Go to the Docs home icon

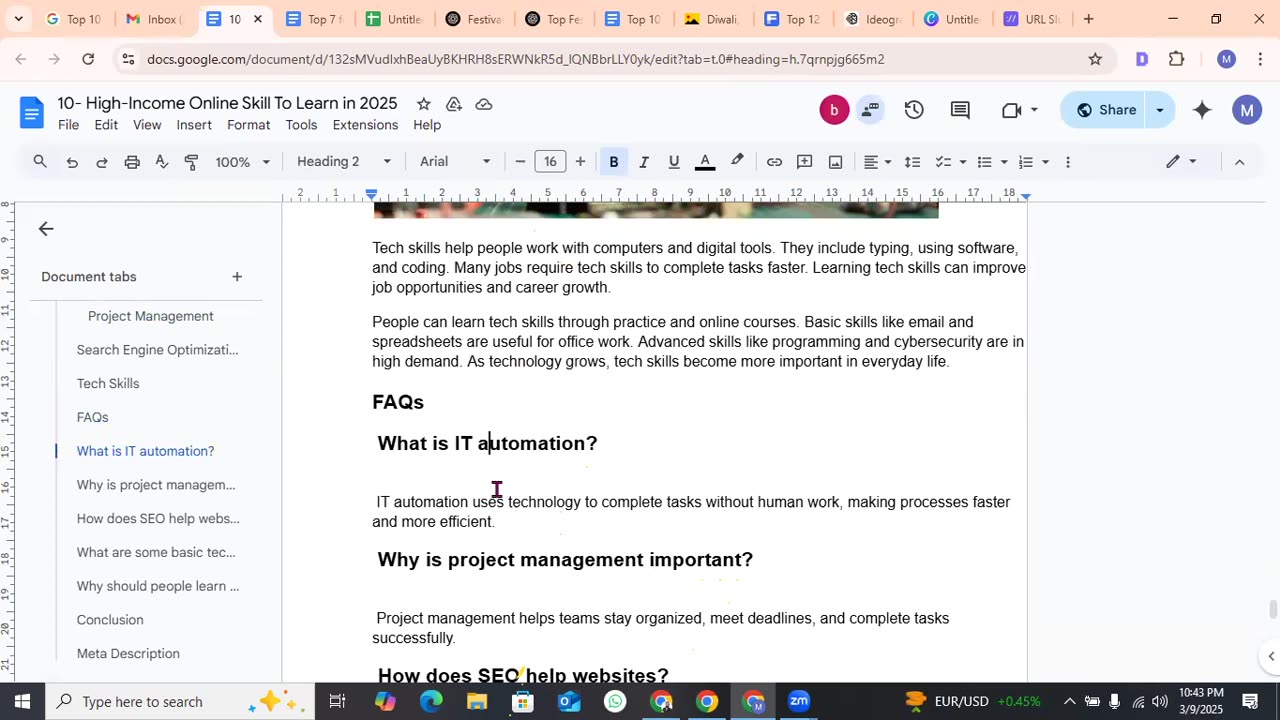tap(32, 112)
